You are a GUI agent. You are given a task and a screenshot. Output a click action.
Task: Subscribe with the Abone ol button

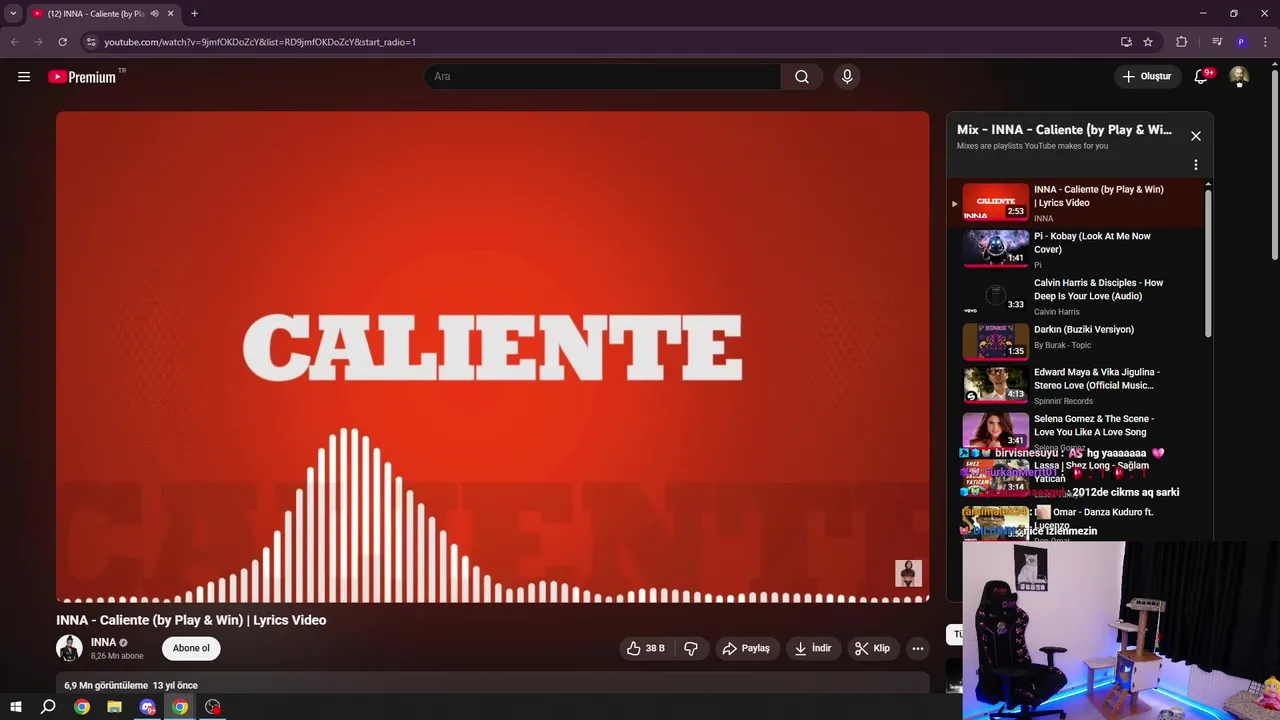coord(191,648)
